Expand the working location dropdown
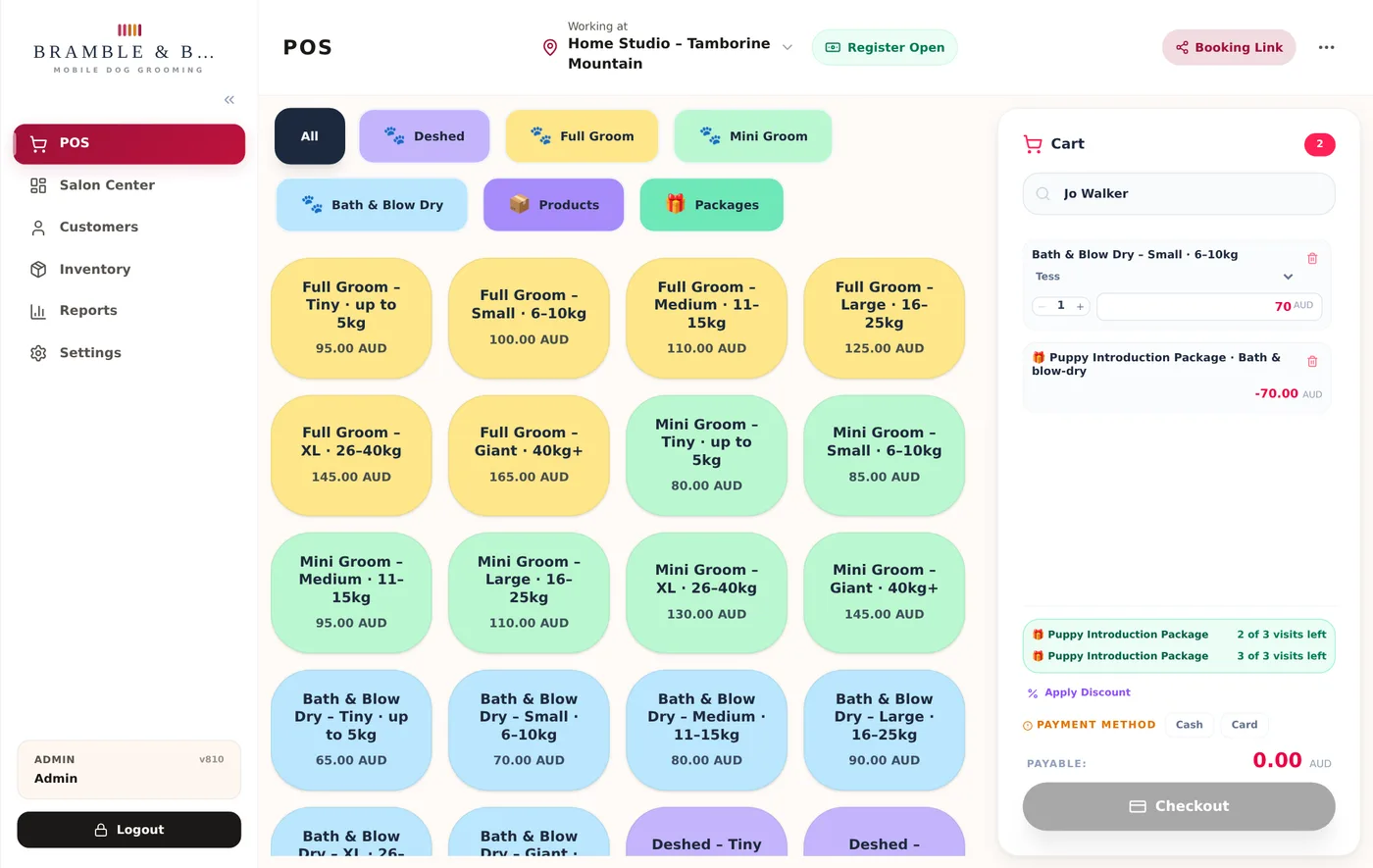Image resolution: width=1373 pixels, height=868 pixels. (787, 47)
